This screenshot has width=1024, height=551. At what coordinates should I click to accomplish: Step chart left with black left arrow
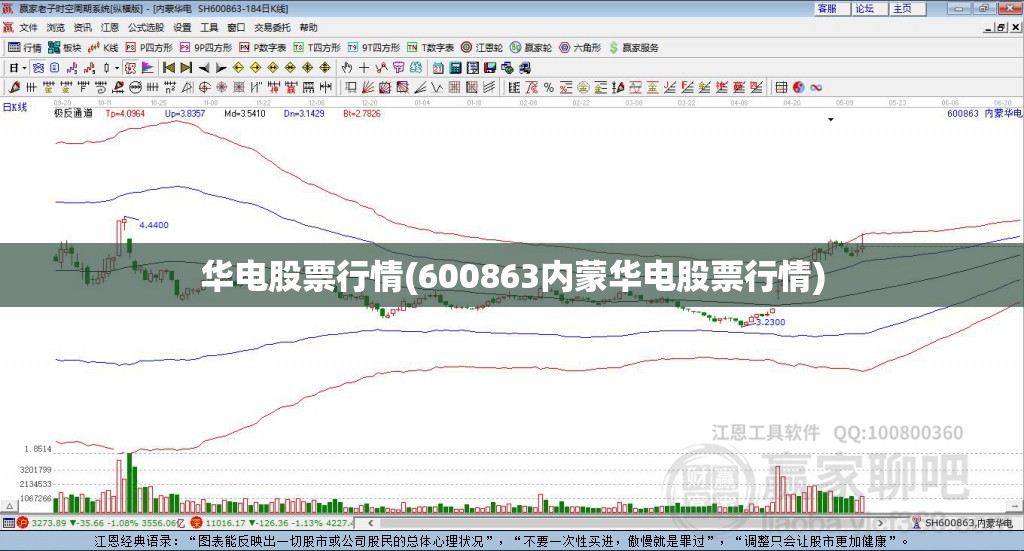click(204, 68)
